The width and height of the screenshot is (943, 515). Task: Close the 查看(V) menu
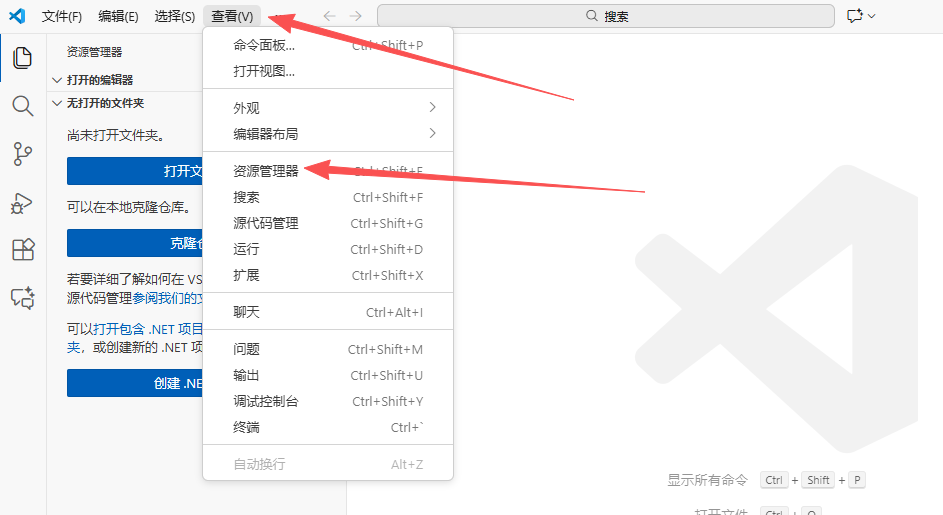232,16
